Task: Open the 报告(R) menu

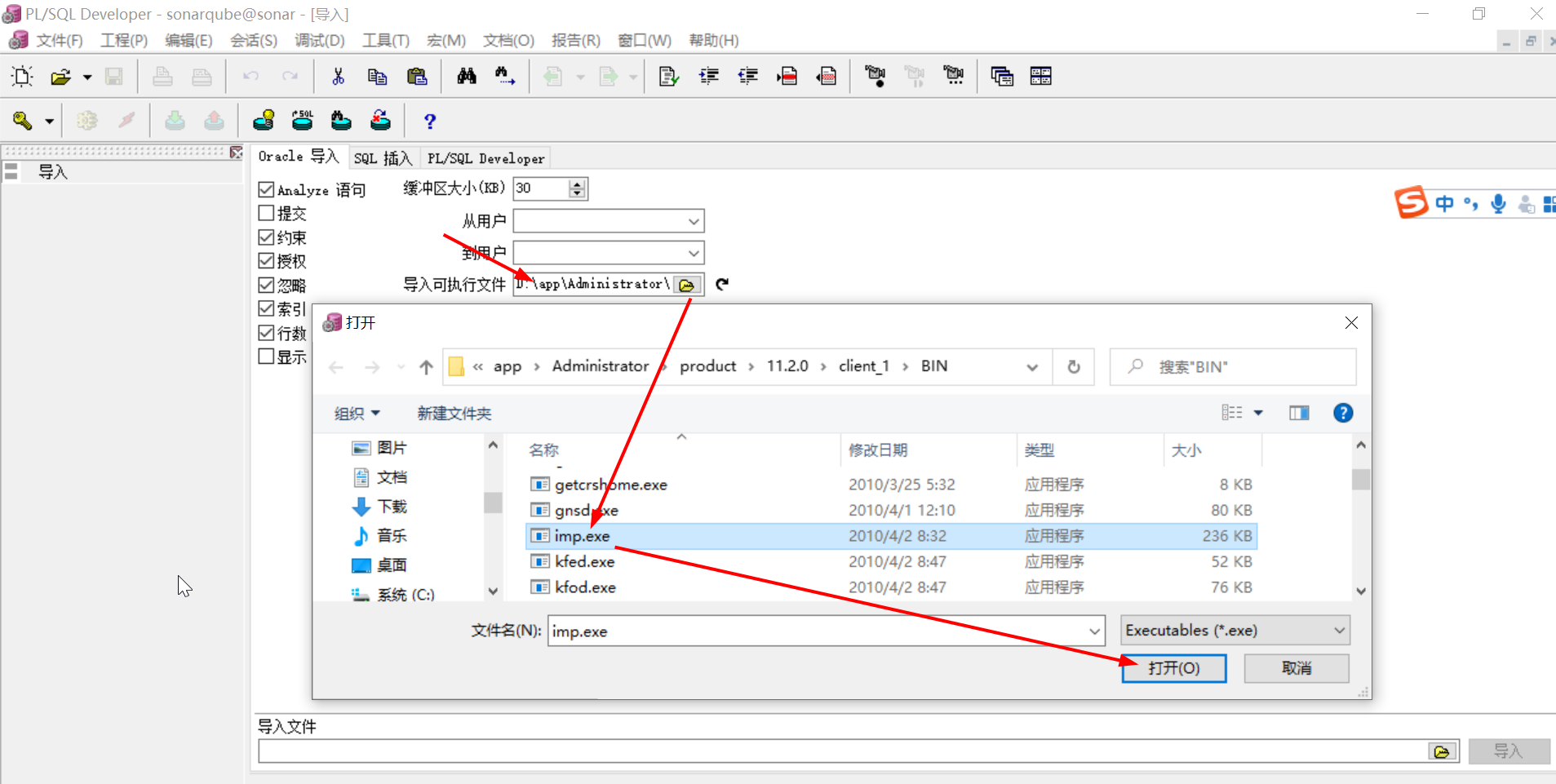Action: point(576,41)
